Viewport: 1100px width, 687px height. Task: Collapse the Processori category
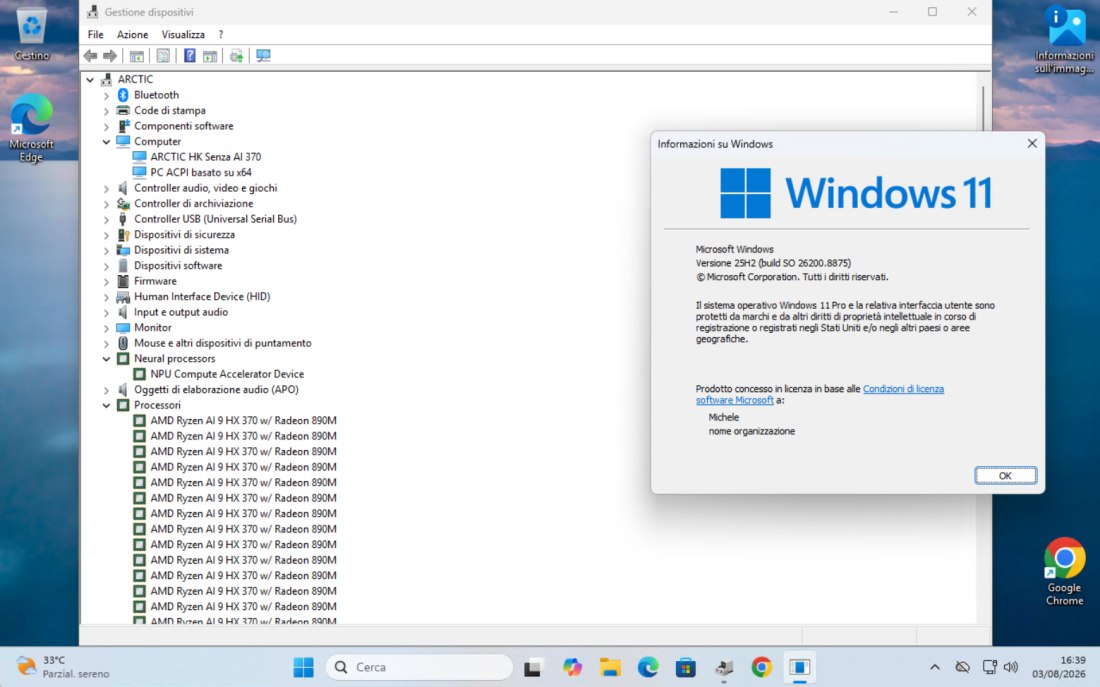[106, 405]
